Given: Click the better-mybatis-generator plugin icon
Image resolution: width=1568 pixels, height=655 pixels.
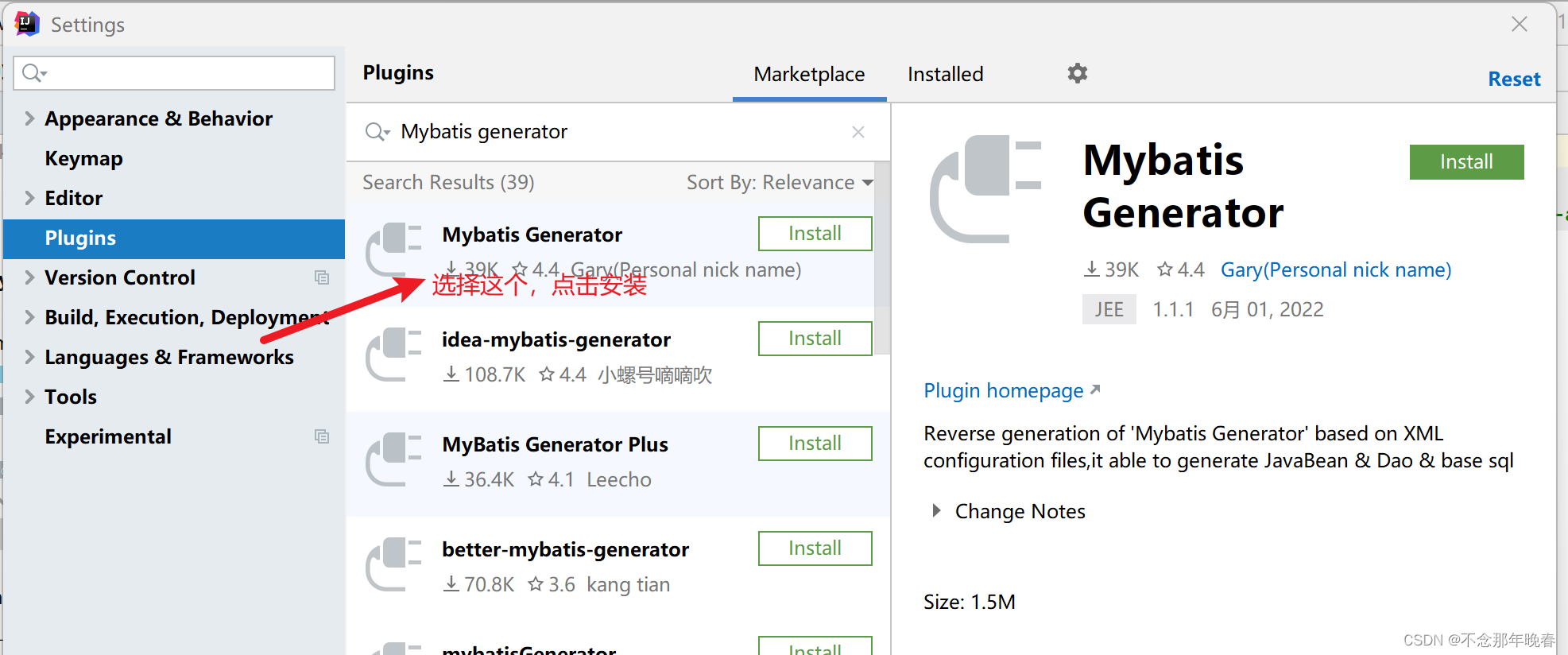Looking at the screenshot, I should 393,564.
